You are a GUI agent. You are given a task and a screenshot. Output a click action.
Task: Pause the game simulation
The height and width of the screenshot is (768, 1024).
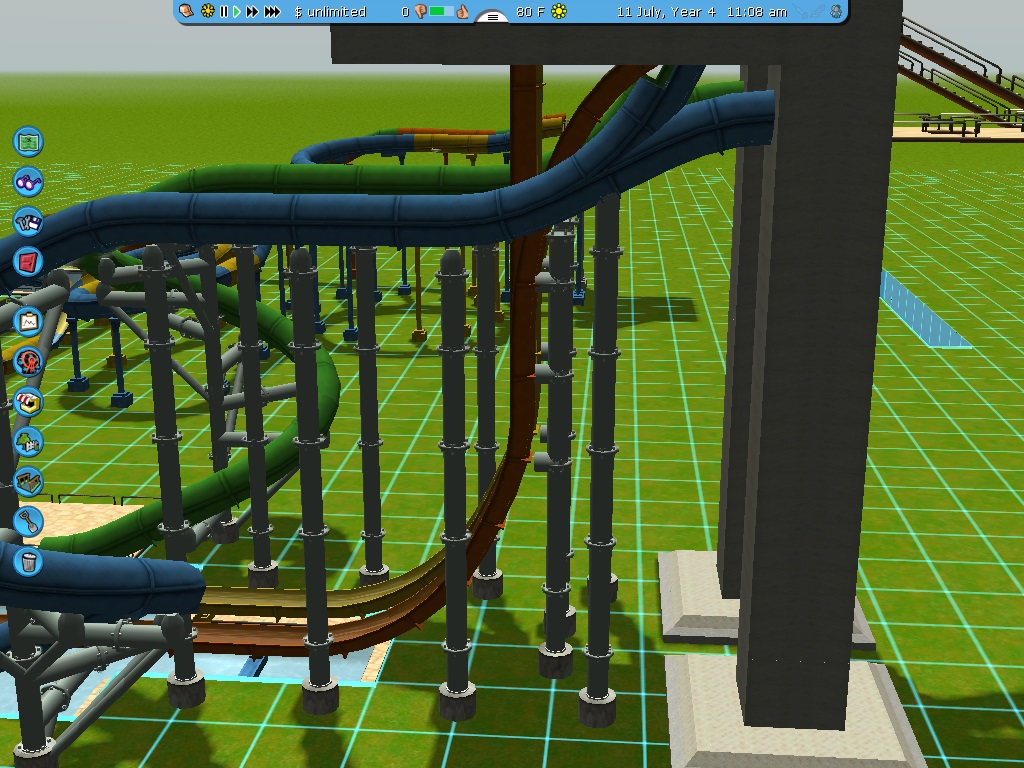pos(224,12)
